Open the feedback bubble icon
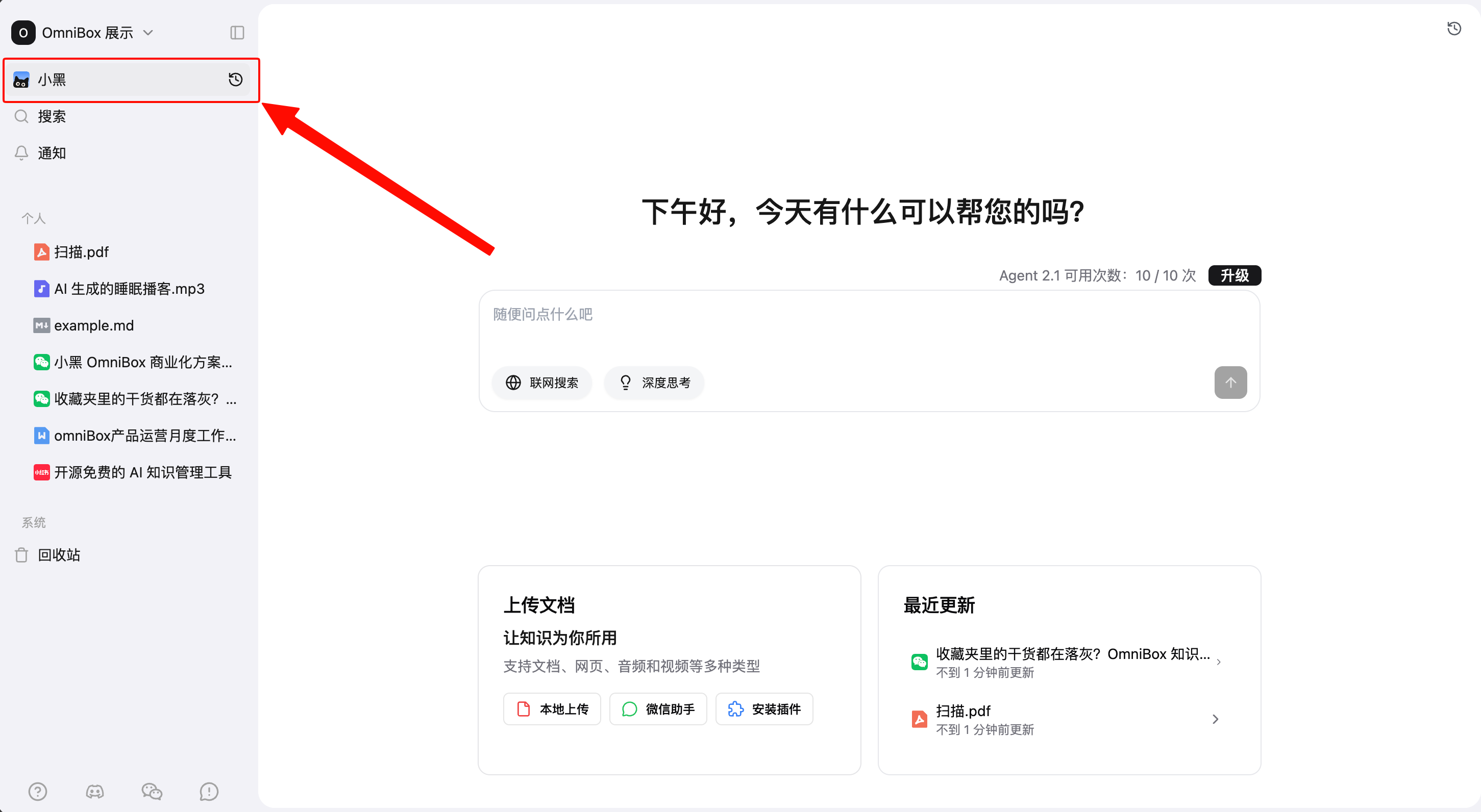The height and width of the screenshot is (812, 1481). [x=209, y=792]
